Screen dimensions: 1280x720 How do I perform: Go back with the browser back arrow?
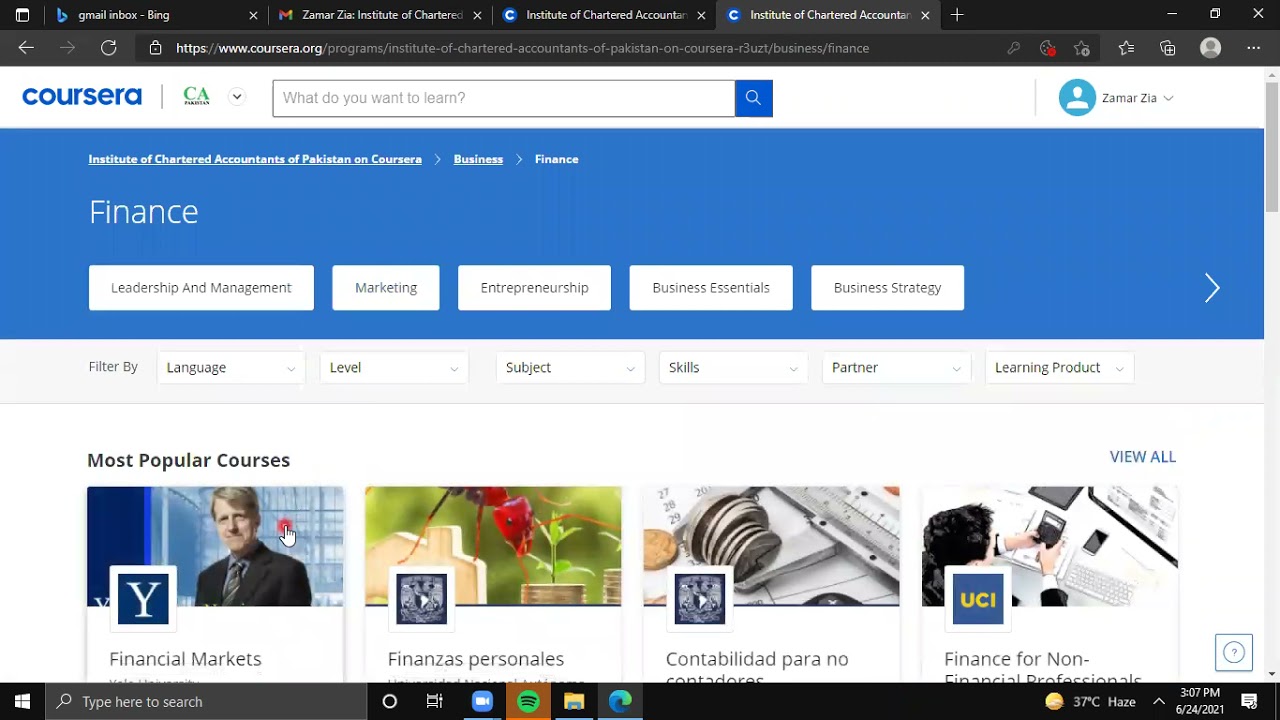[x=26, y=48]
